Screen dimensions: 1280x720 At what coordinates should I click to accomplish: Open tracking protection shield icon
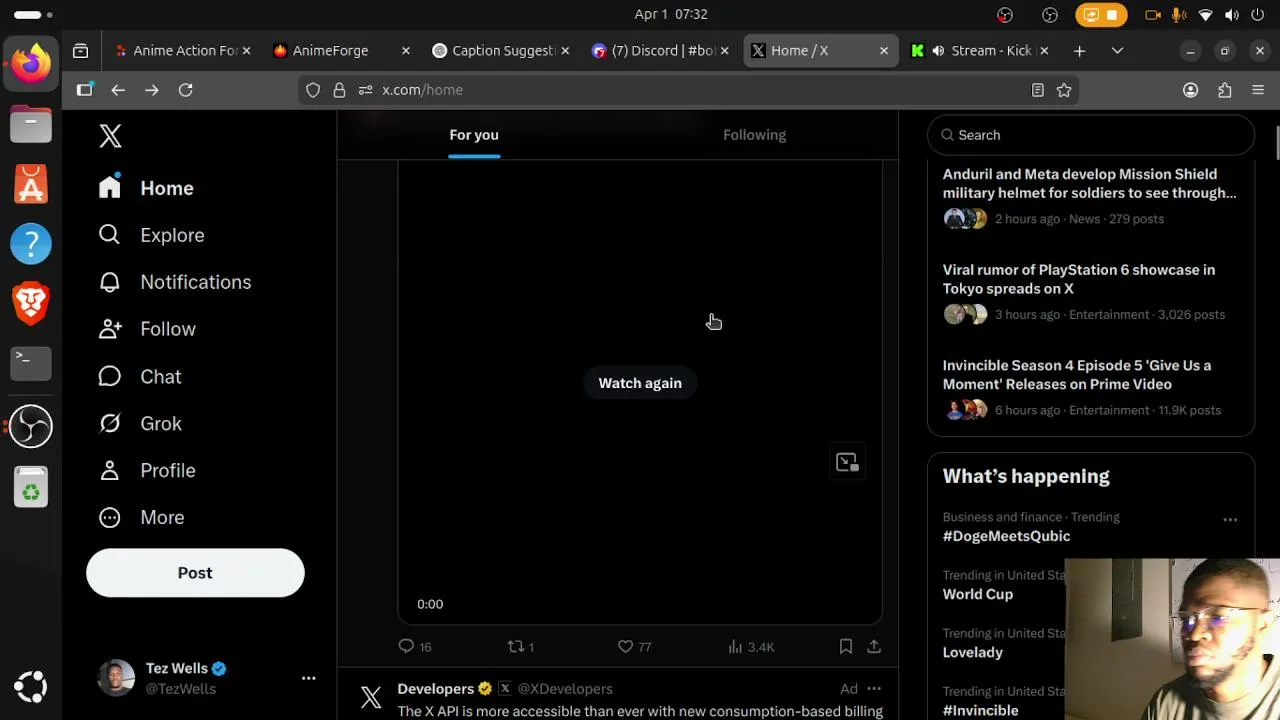(313, 90)
